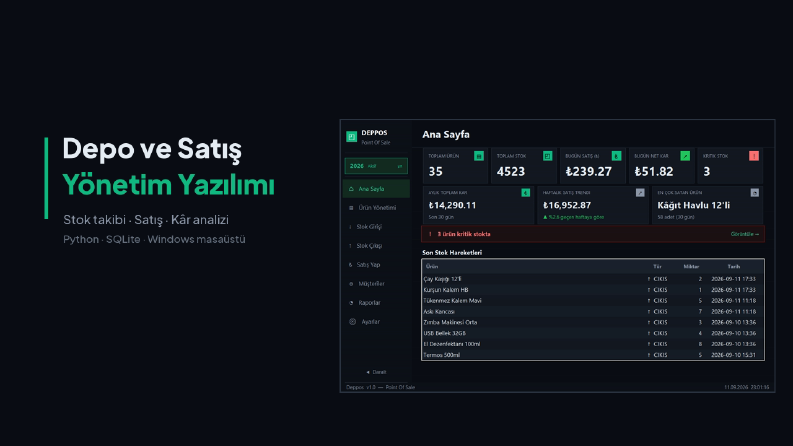Click the Ayarlar gear icon
The height and width of the screenshot is (446, 793).
point(353,322)
